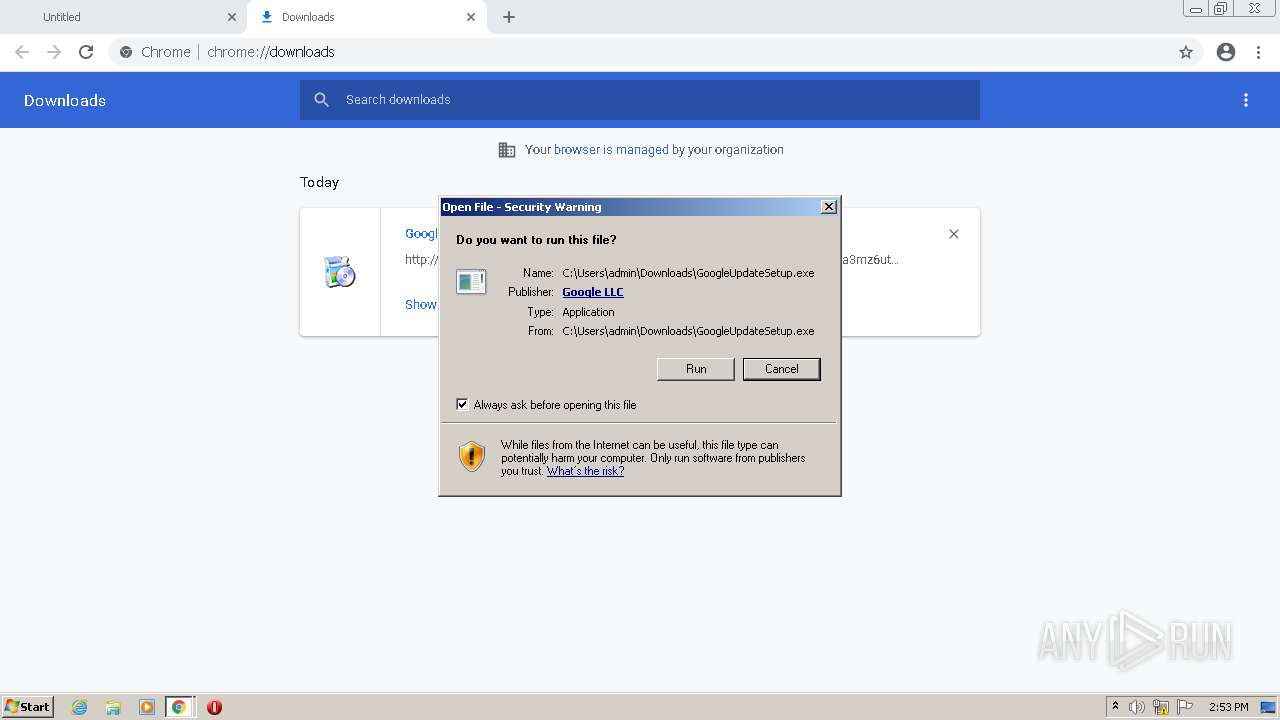
Task: Click the taskbar clock showing 2:53 PM
Action: (x=1228, y=707)
